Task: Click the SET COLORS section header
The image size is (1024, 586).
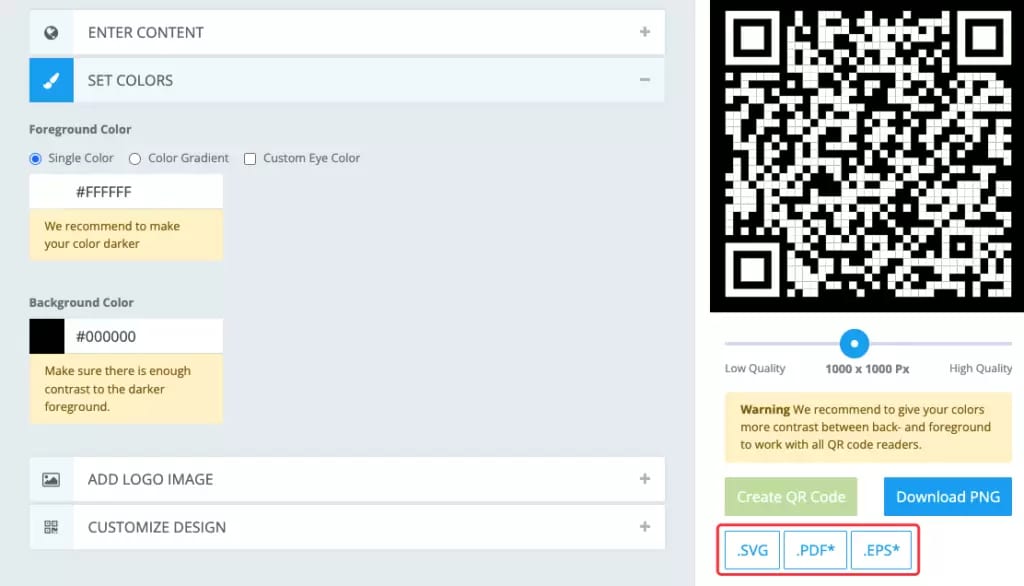Action: click(x=347, y=80)
